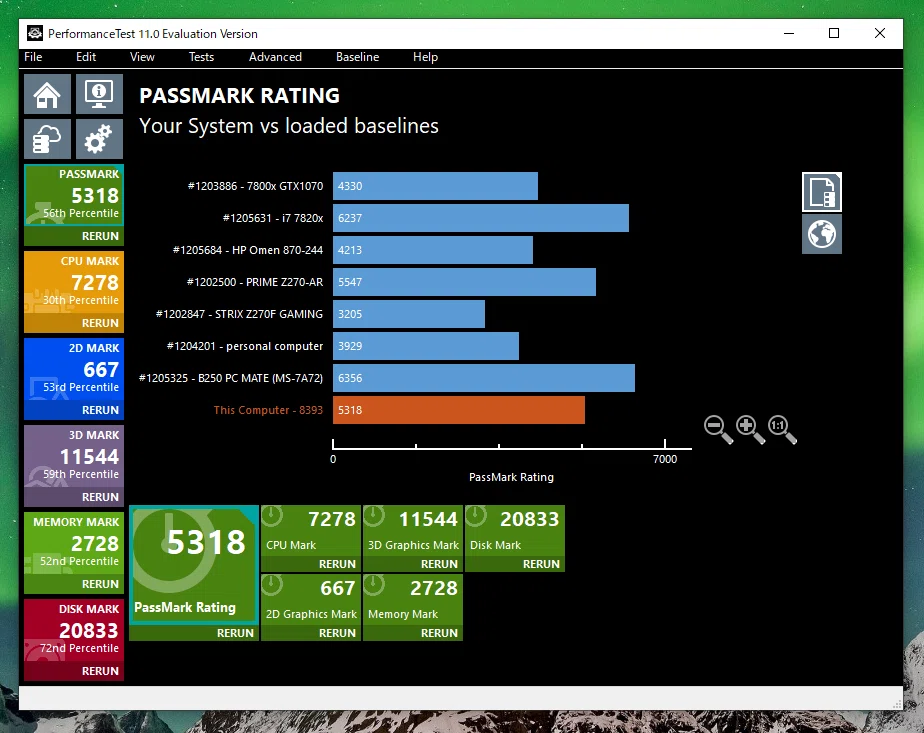924x733 pixels.
Task: Click the STRIX Z270F GAMING baseline bar
Action: (x=409, y=314)
